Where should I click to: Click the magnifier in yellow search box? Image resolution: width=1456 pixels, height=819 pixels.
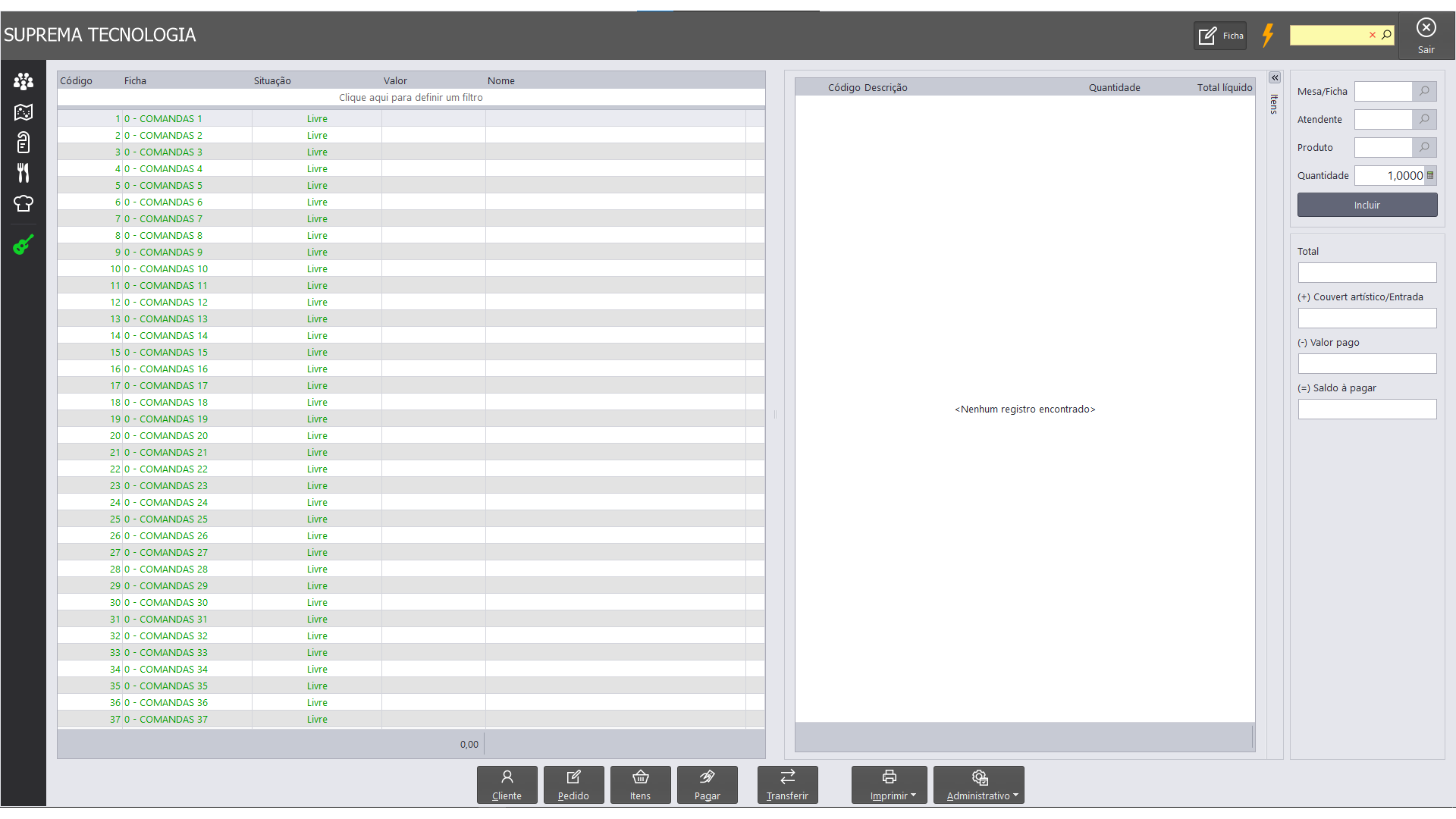coord(1386,35)
